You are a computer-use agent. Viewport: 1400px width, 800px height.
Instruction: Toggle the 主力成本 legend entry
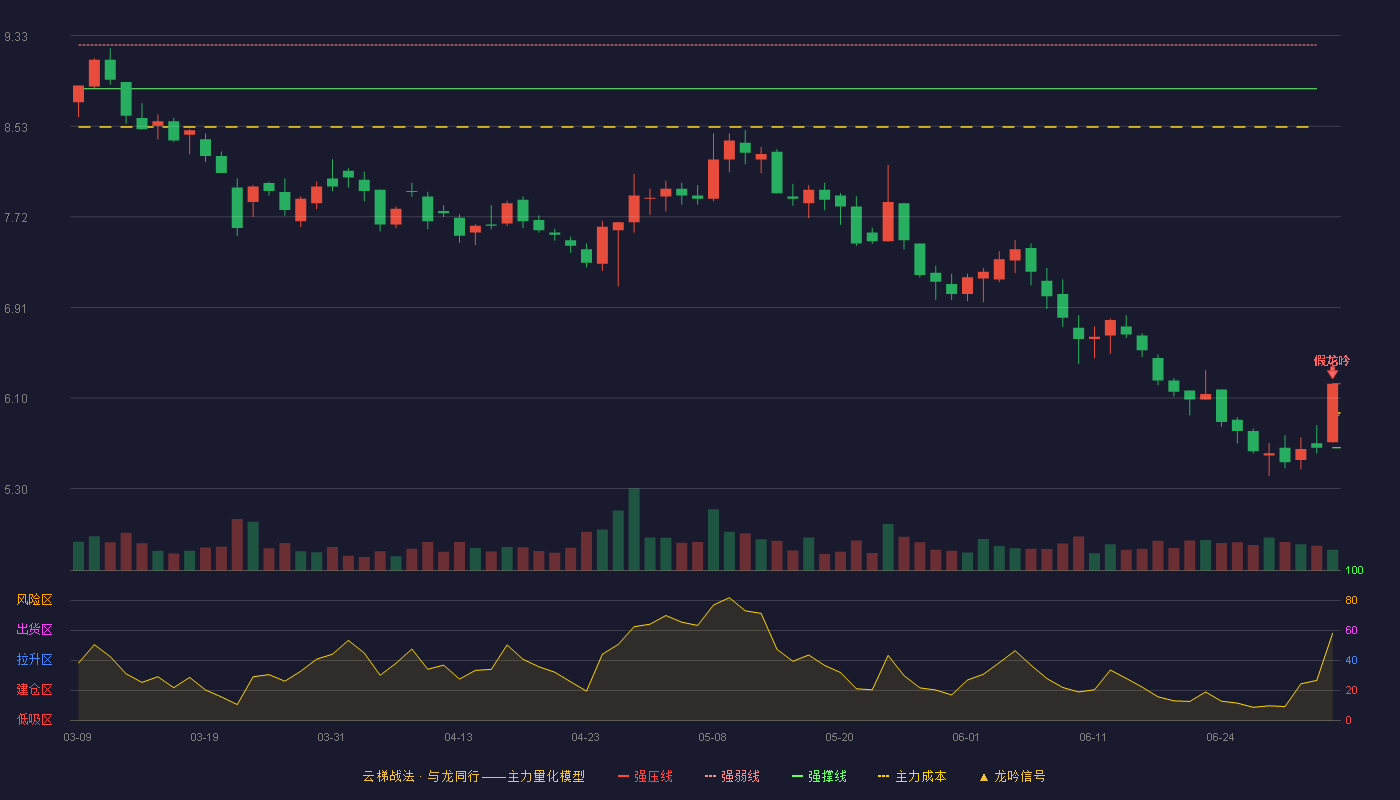[912, 776]
